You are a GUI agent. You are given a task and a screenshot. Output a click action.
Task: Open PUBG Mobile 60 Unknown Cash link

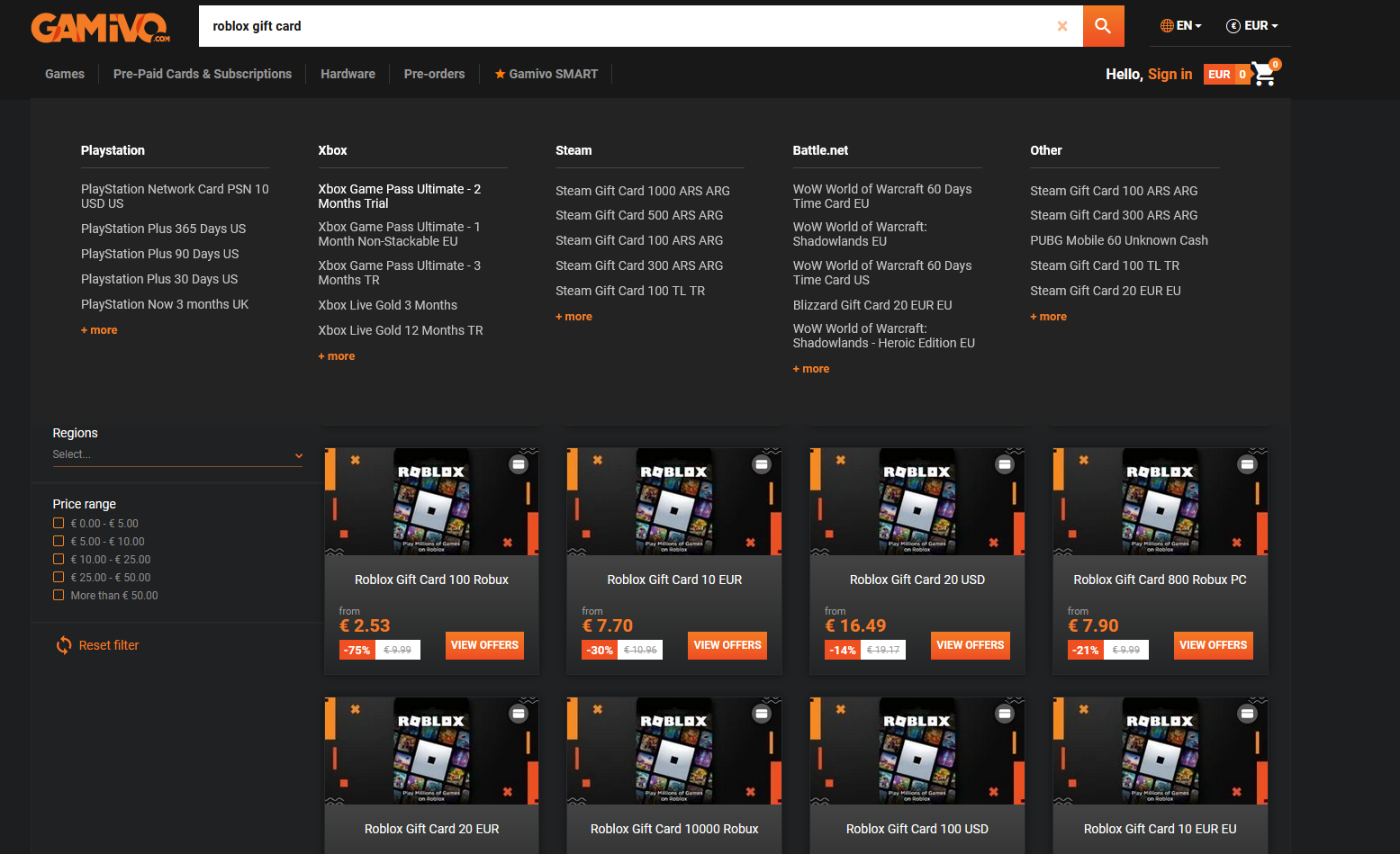(1119, 240)
